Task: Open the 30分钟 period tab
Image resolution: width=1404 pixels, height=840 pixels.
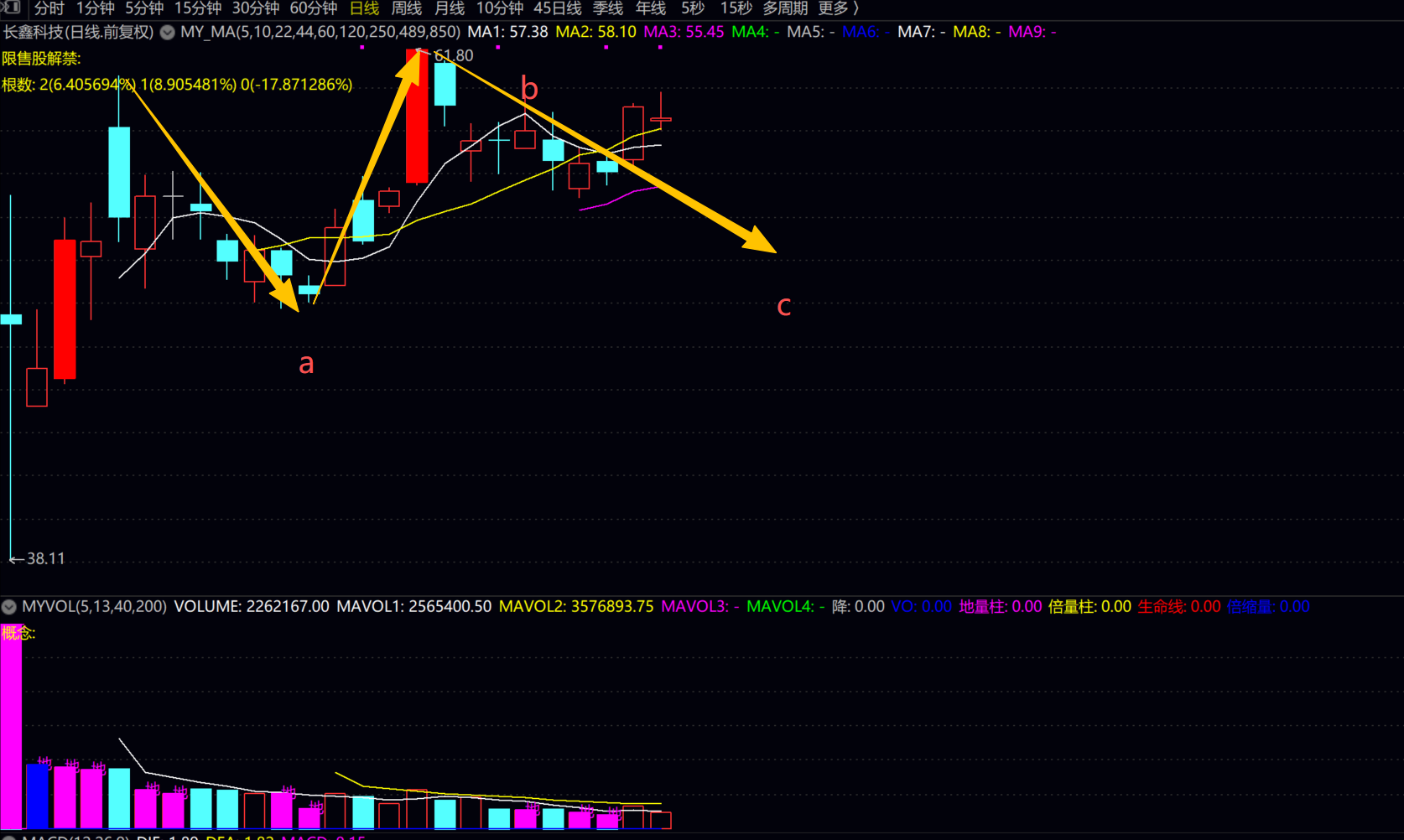Action: (x=256, y=8)
